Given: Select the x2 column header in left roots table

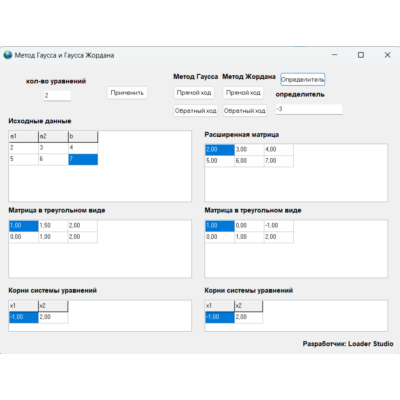Looking at the screenshot, I should [53, 306].
